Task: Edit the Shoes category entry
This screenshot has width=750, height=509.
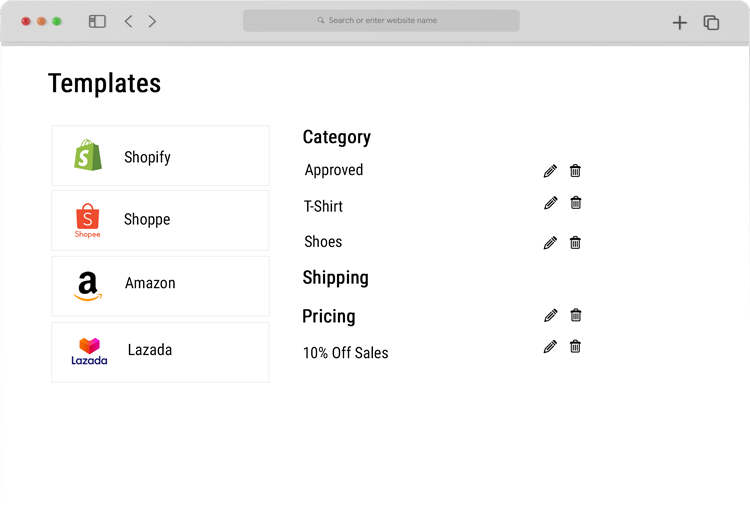Action: [x=550, y=243]
